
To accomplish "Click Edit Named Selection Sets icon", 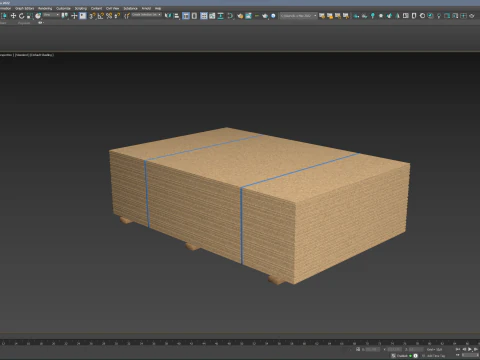I will (127, 16).
